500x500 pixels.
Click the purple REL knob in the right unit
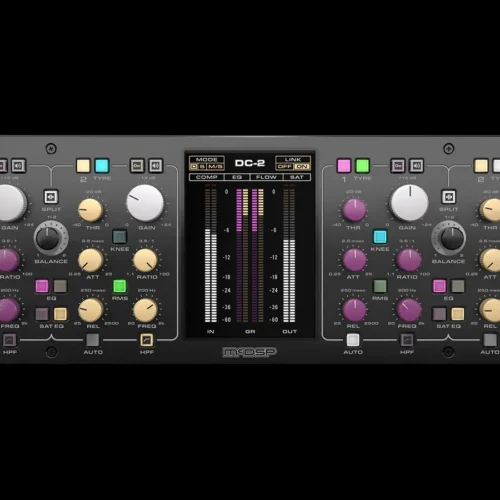click(x=355, y=310)
